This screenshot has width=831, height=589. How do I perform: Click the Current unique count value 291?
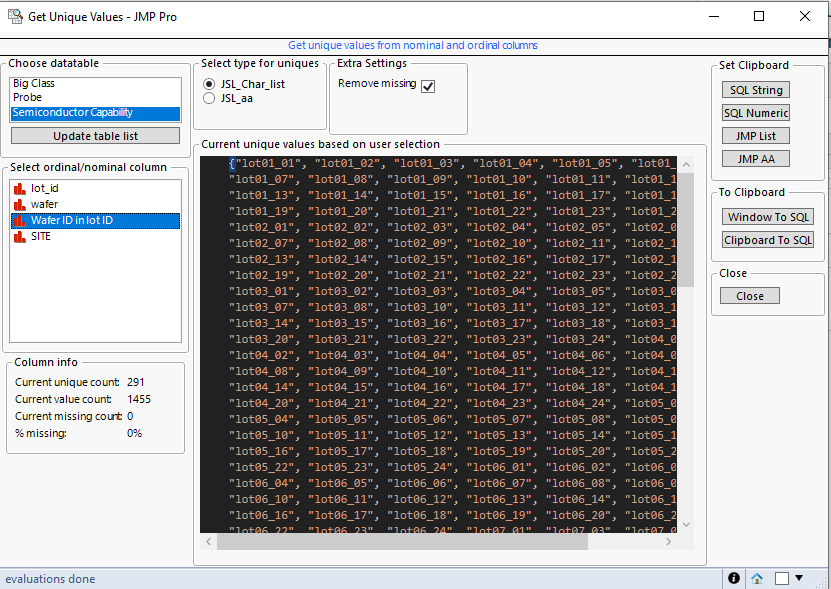click(x=136, y=382)
